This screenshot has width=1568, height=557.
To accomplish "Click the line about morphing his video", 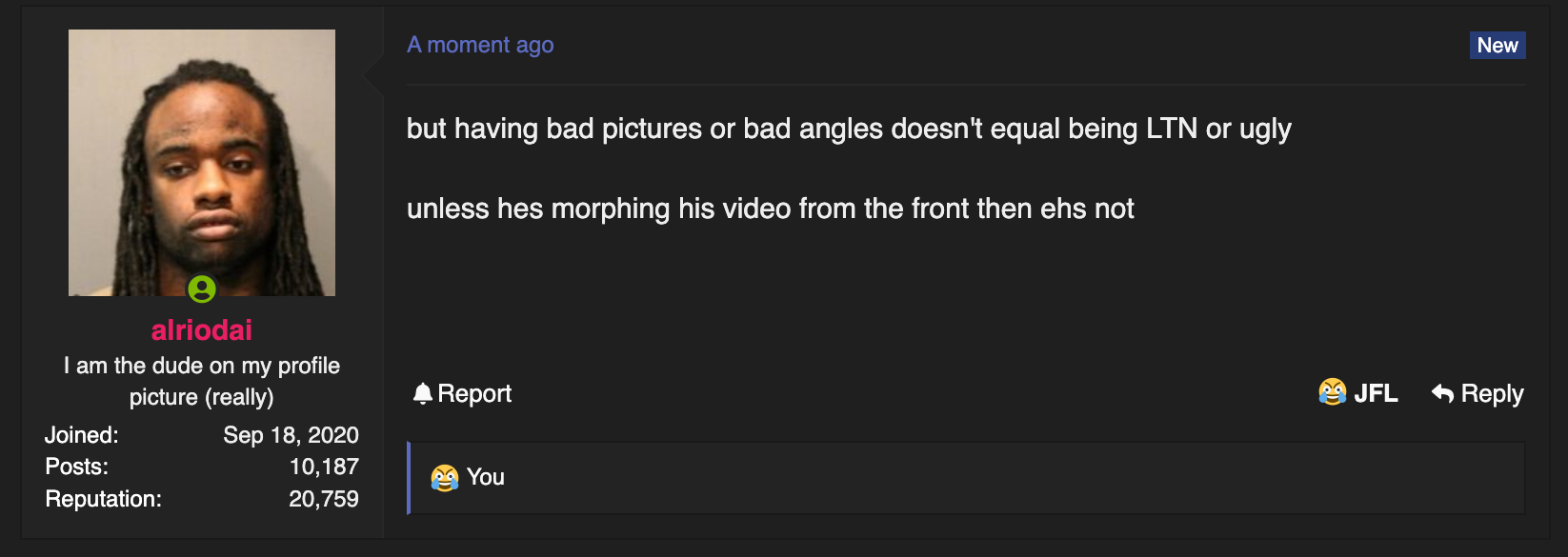I will [770, 209].
